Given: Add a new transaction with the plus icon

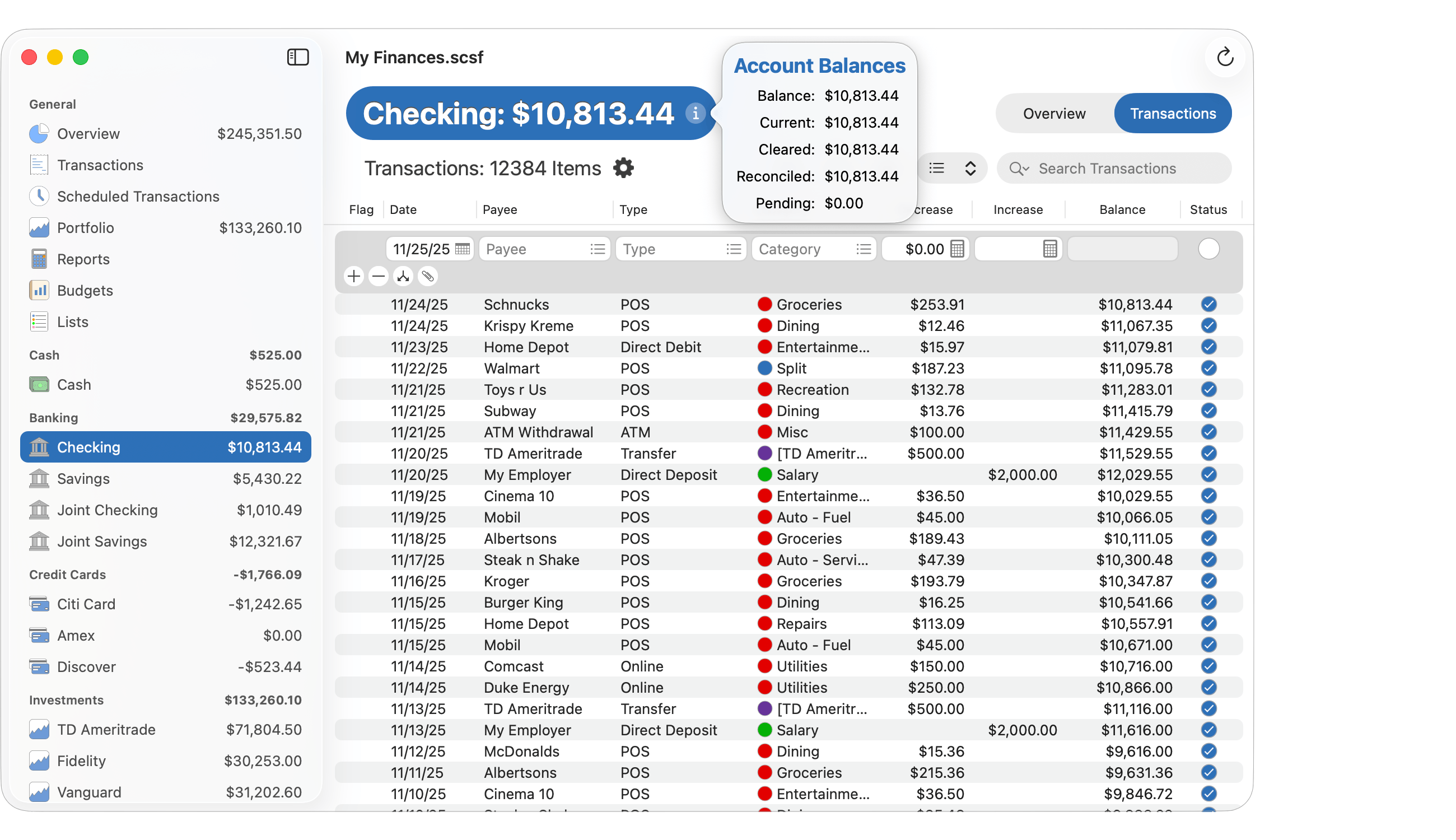Looking at the screenshot, I should tap(353, 276).
